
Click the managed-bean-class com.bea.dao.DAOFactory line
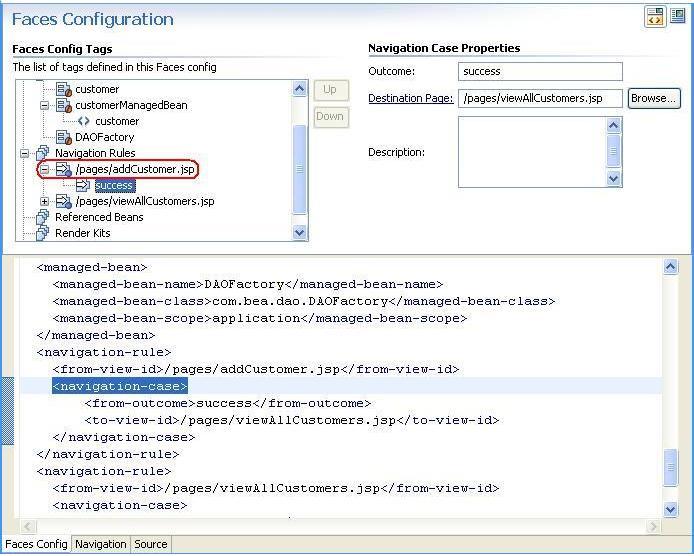304,301
